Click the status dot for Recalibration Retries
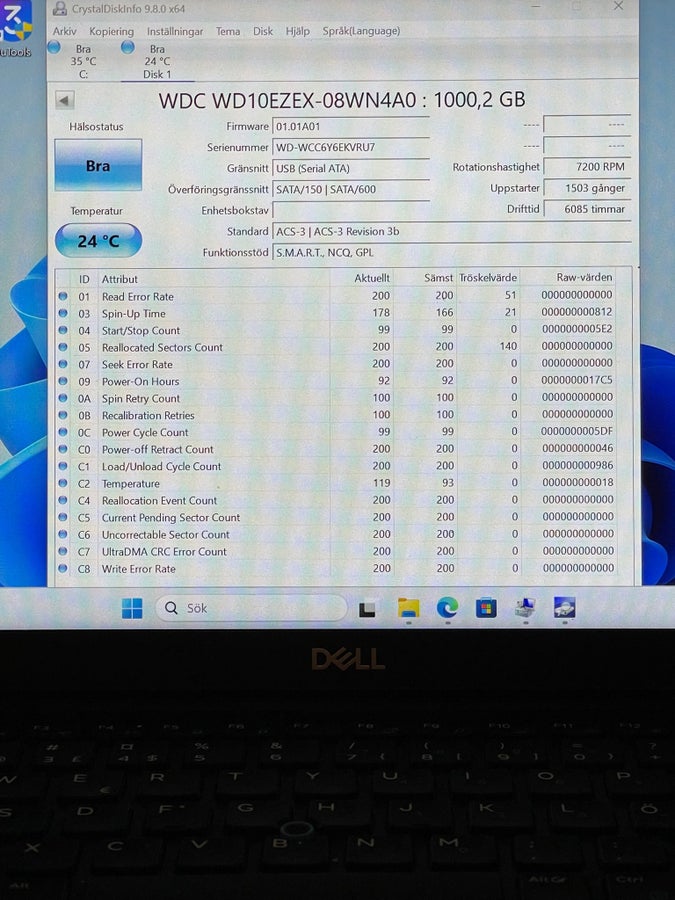 tap(63, 415)
